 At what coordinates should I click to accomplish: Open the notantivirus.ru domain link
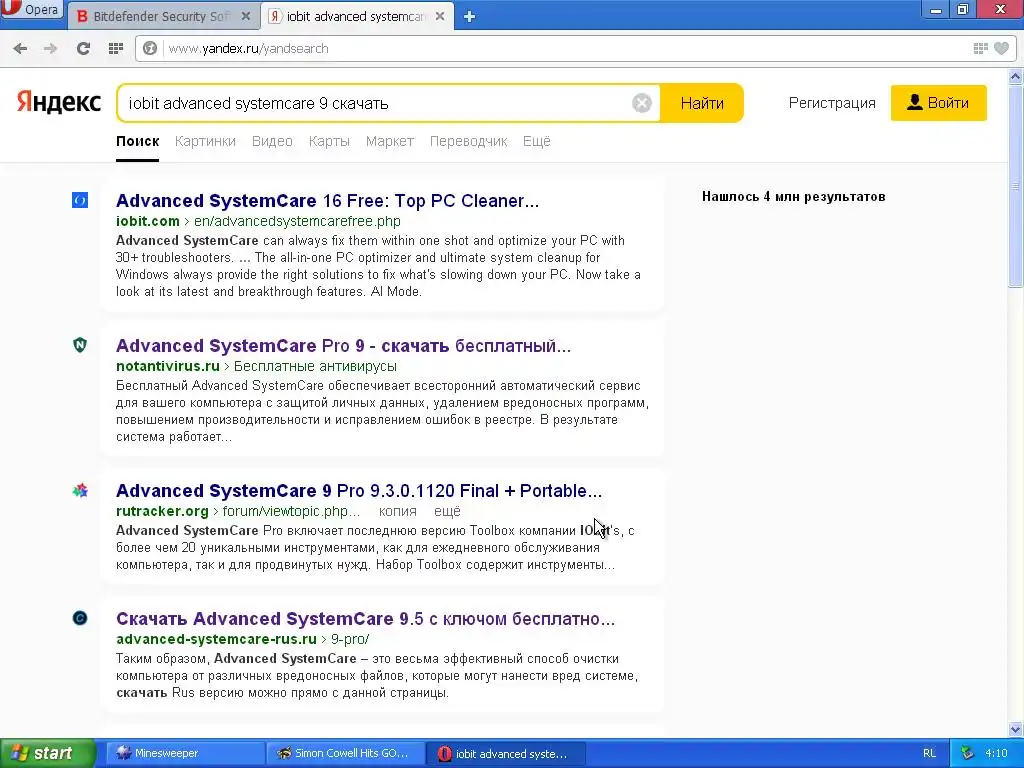click(168, 366)
